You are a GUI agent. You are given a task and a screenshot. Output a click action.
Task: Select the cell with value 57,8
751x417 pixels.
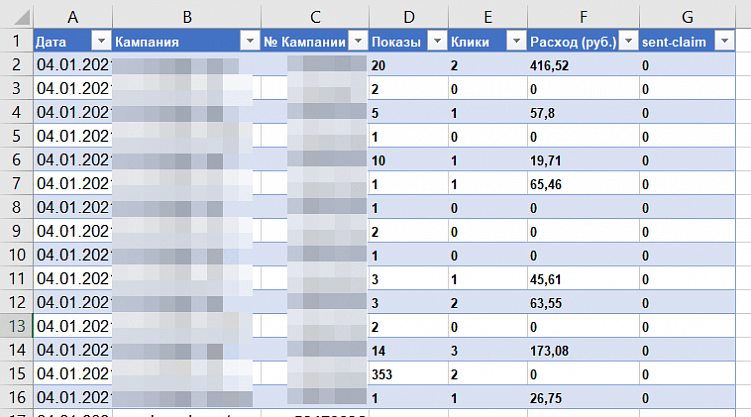(583, 113)
